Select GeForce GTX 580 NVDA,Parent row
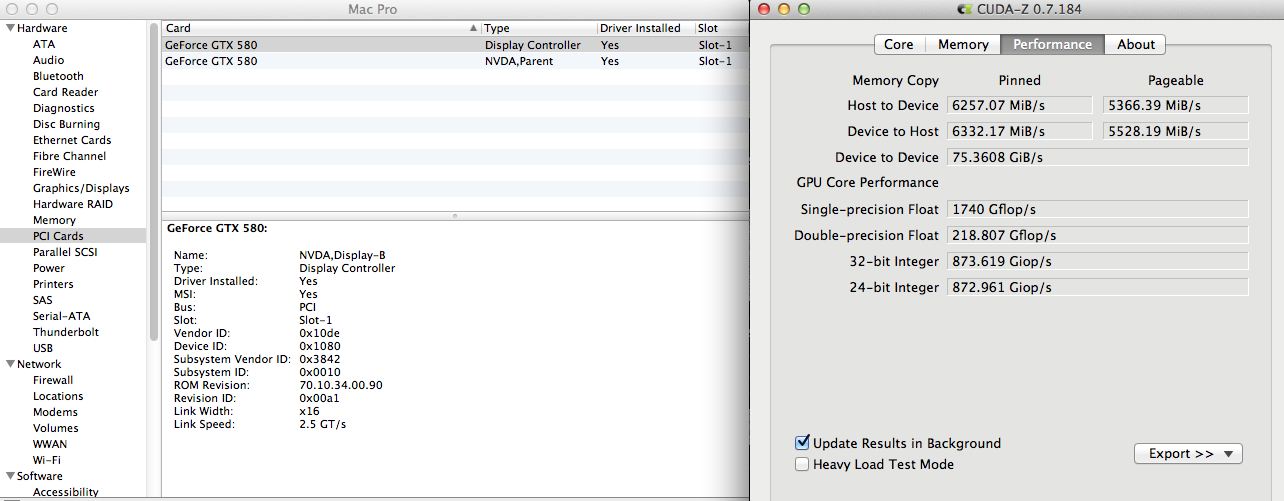 pyautogui.click(x=455, y=61)
